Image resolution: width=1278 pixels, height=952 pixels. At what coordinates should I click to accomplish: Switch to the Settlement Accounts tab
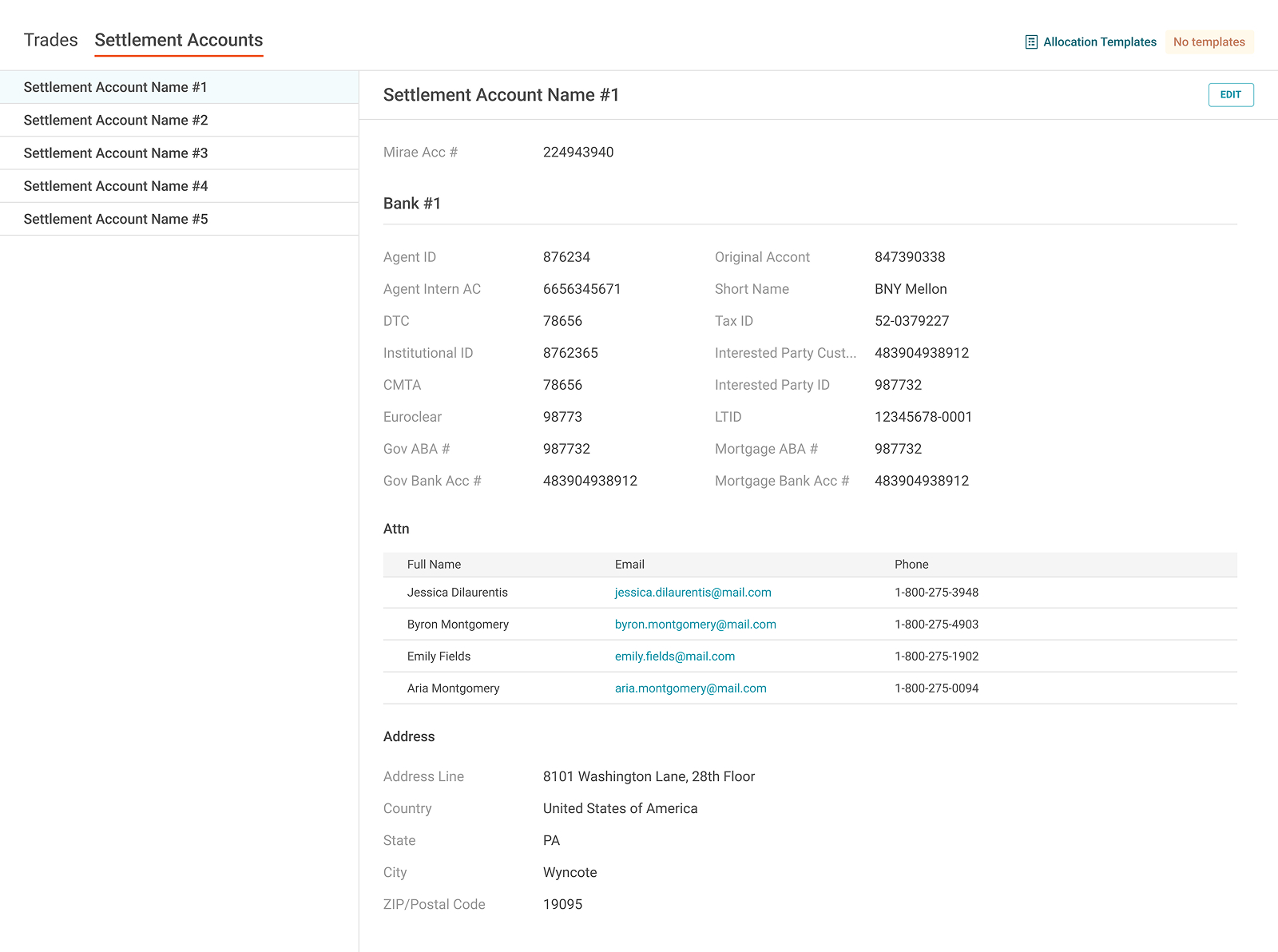point(179,40)
